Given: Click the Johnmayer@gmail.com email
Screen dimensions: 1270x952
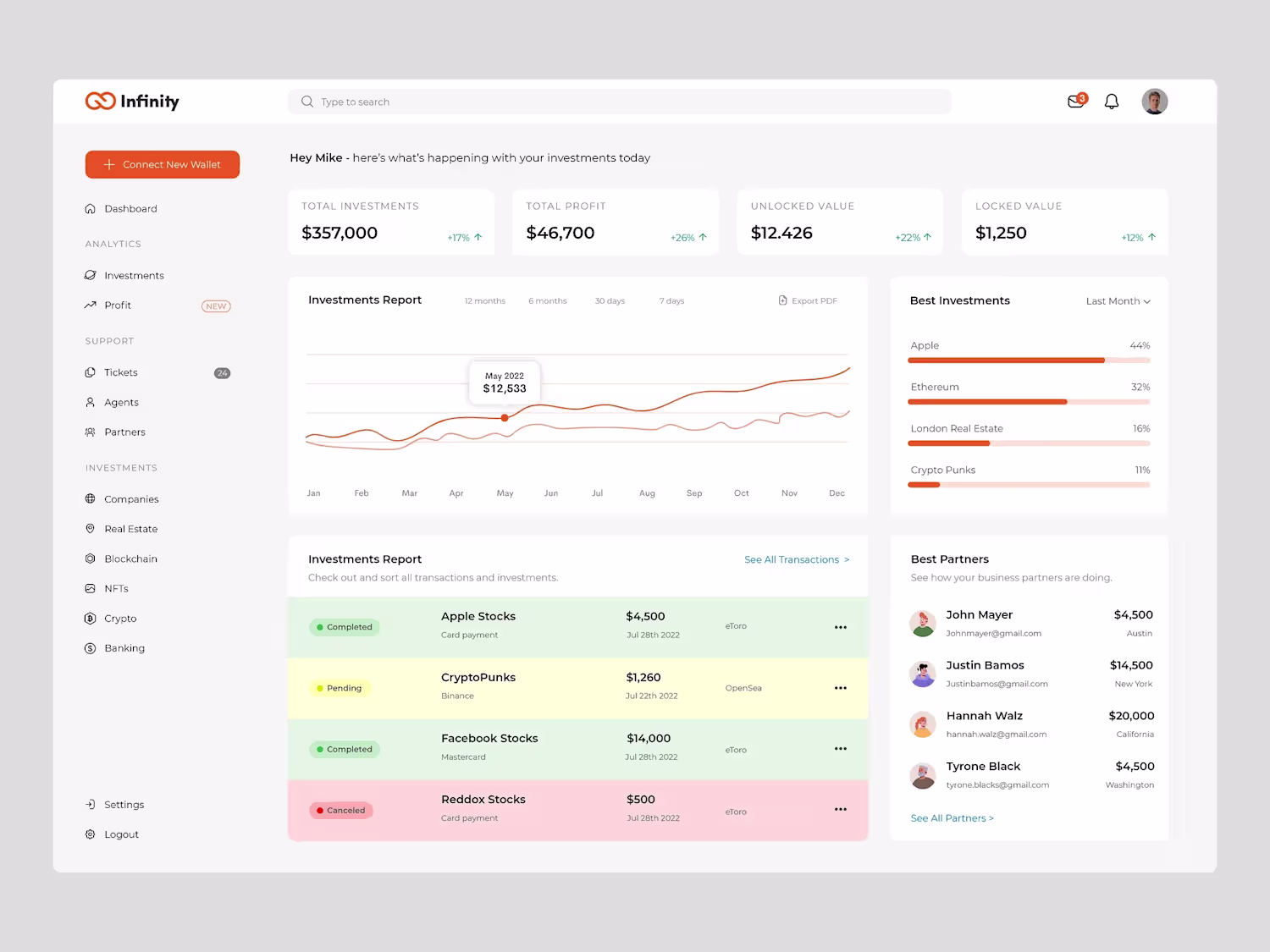Looking at the screenshot, I should 994,634.
